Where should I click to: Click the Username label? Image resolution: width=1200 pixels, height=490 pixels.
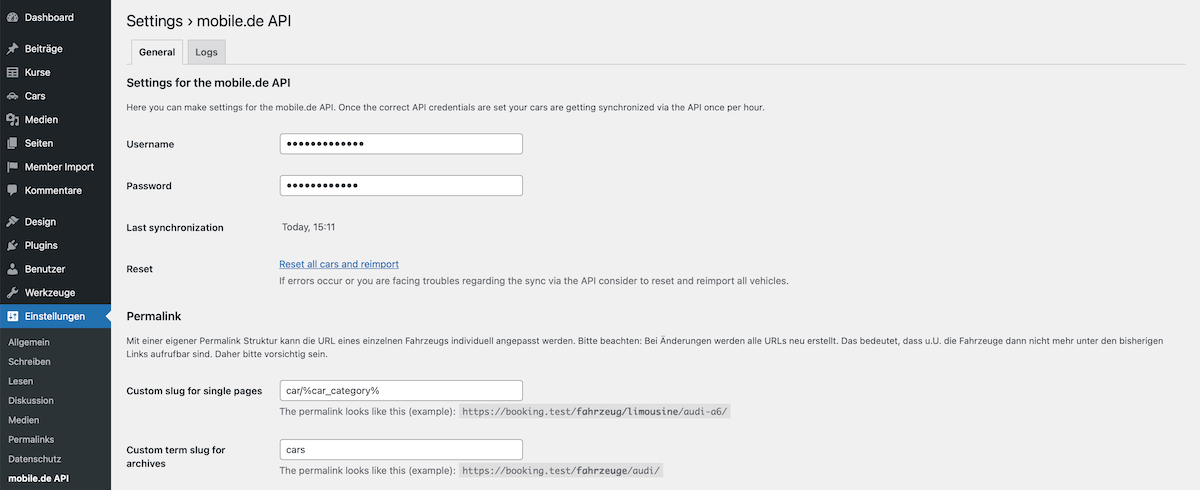click(151, 144)
